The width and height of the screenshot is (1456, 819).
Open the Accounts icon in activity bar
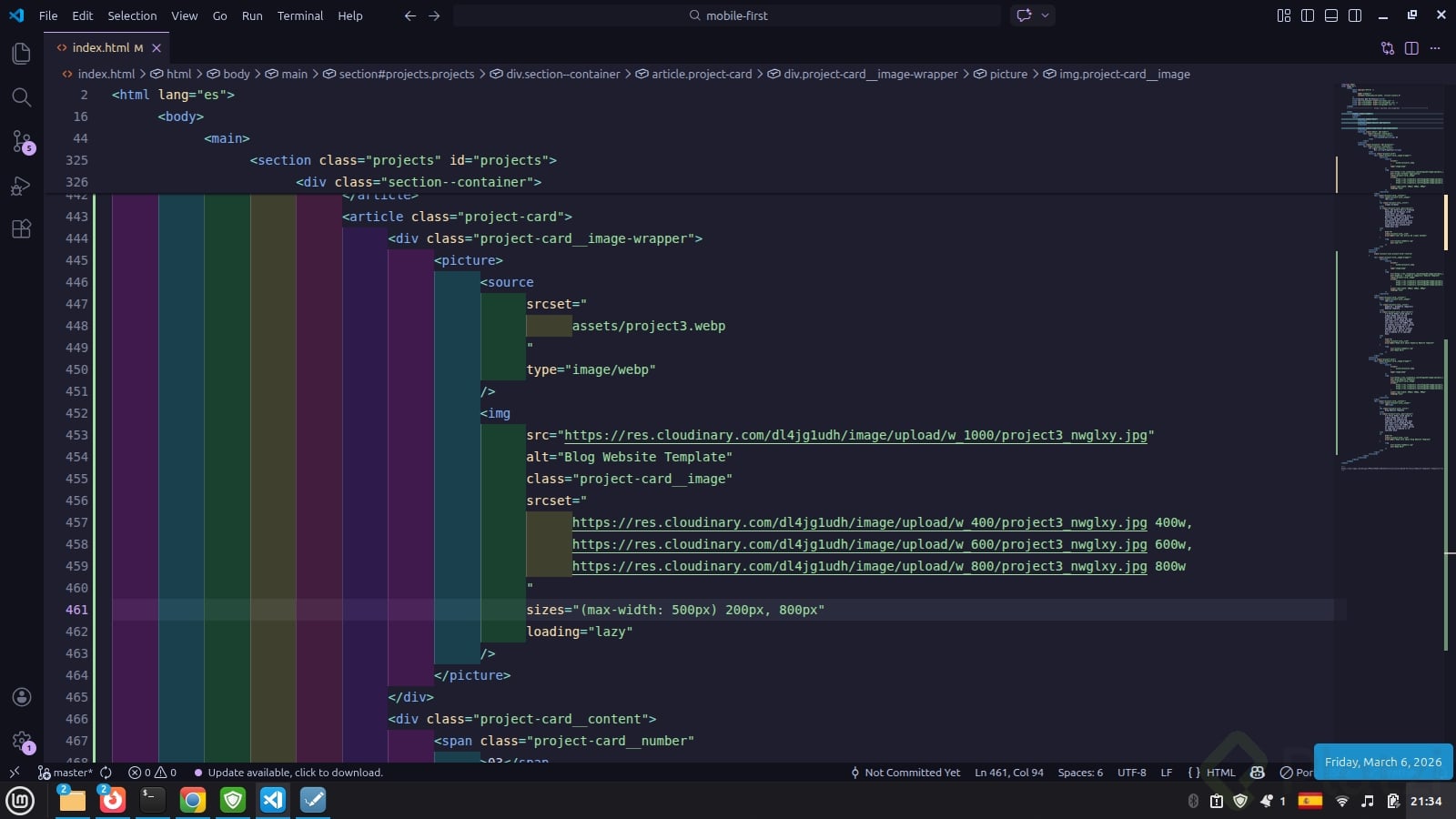[x=21, y=697]
